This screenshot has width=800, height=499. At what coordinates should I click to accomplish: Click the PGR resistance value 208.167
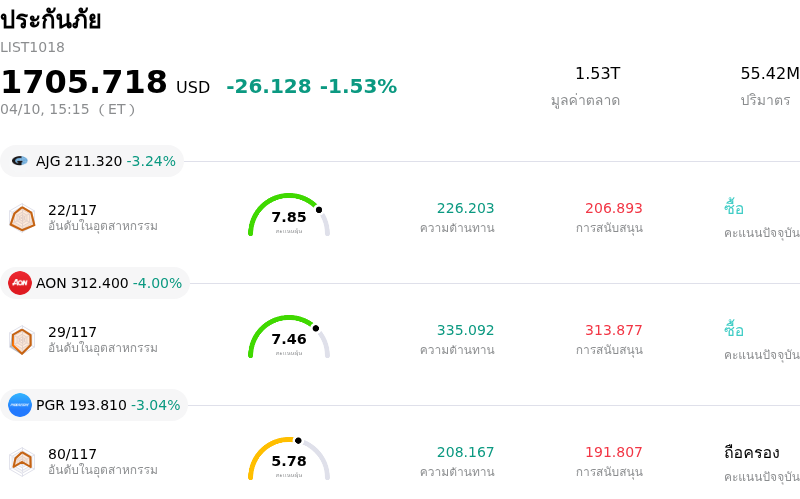[465, 452]
